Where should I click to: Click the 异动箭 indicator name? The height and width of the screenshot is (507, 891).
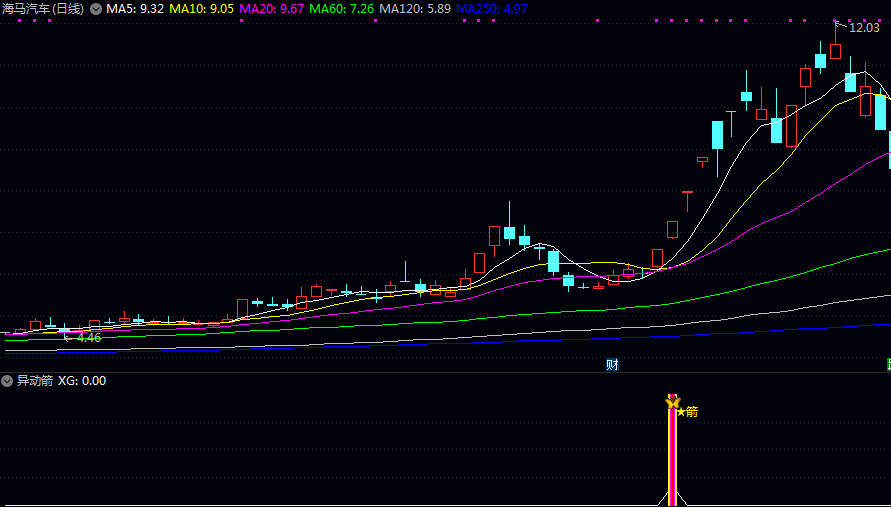[34, 381]
